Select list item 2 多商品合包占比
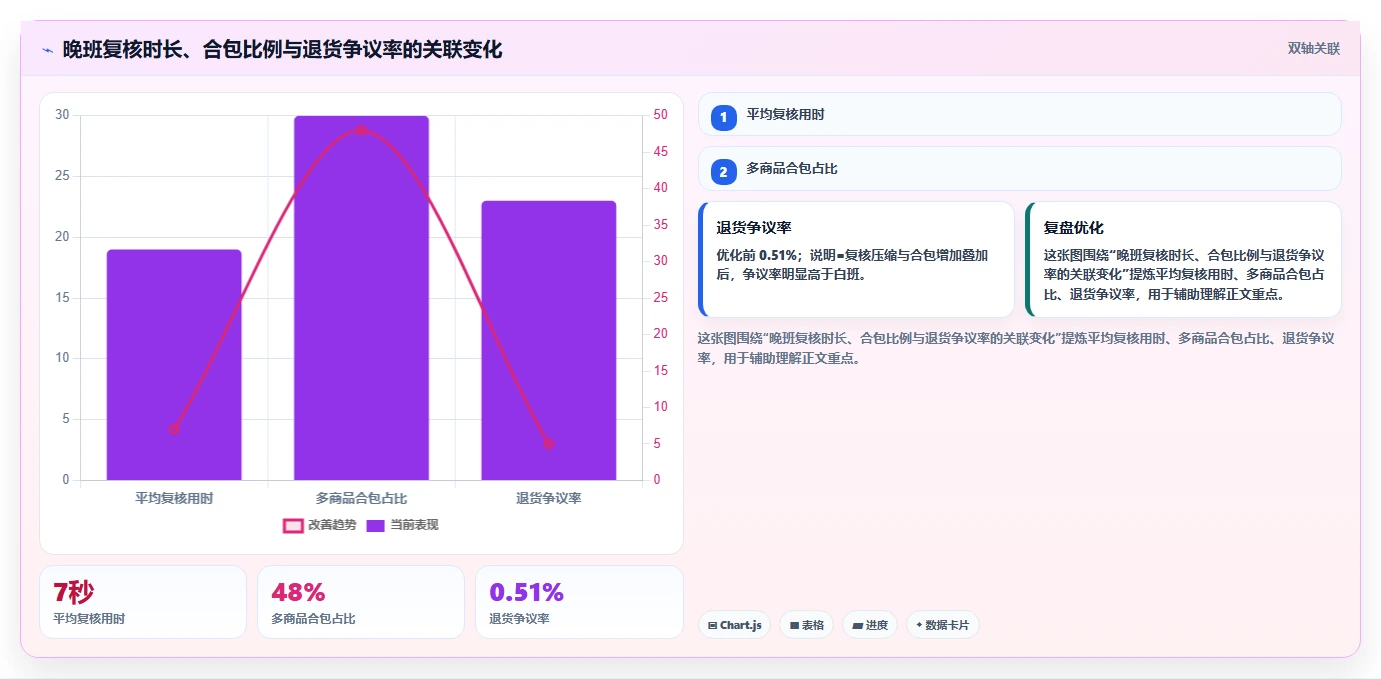1381x679 pixels. click(x=1019, y=169)
